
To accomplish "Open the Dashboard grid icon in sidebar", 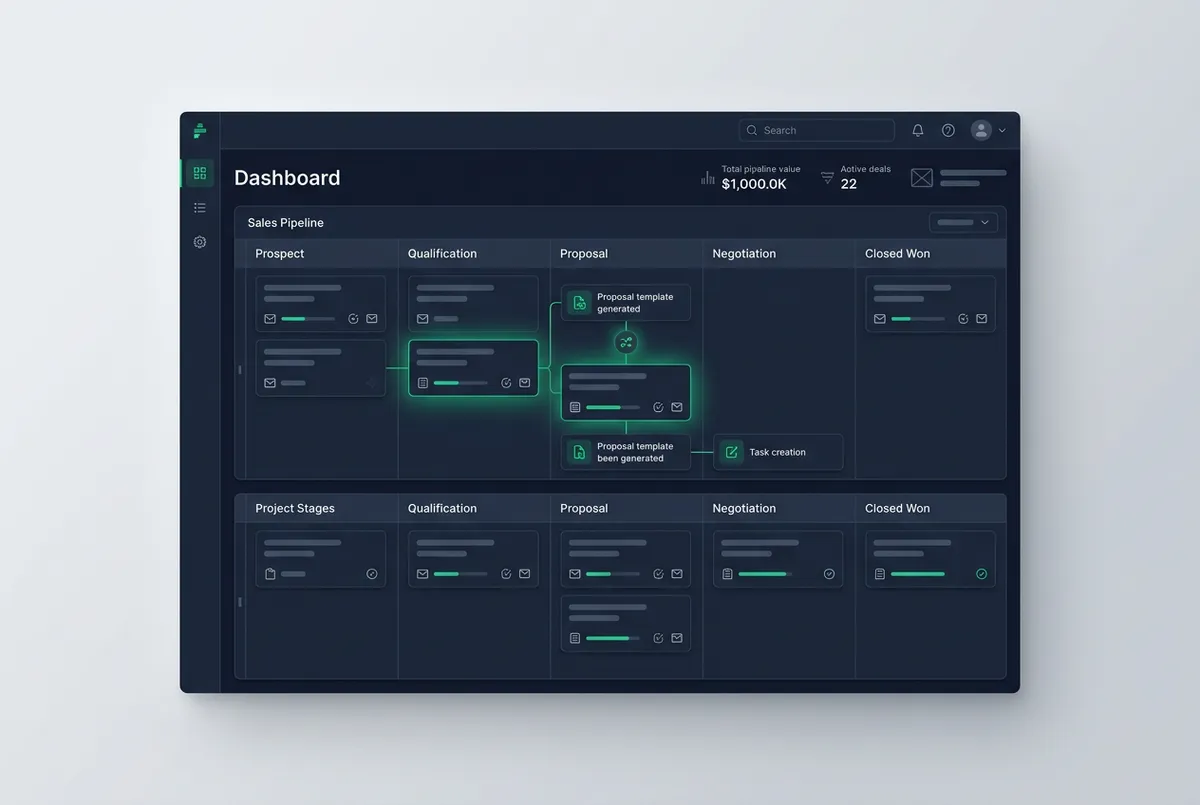I will coord(200,173).
